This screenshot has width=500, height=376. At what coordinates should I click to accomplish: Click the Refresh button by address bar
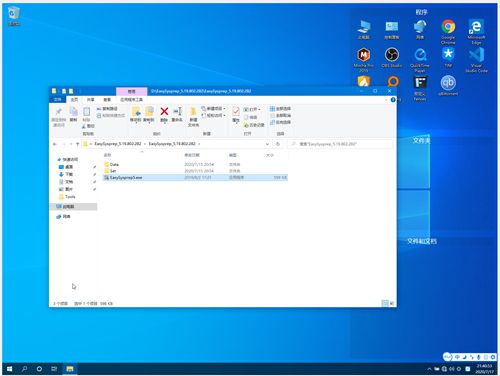tap(278, 144)
